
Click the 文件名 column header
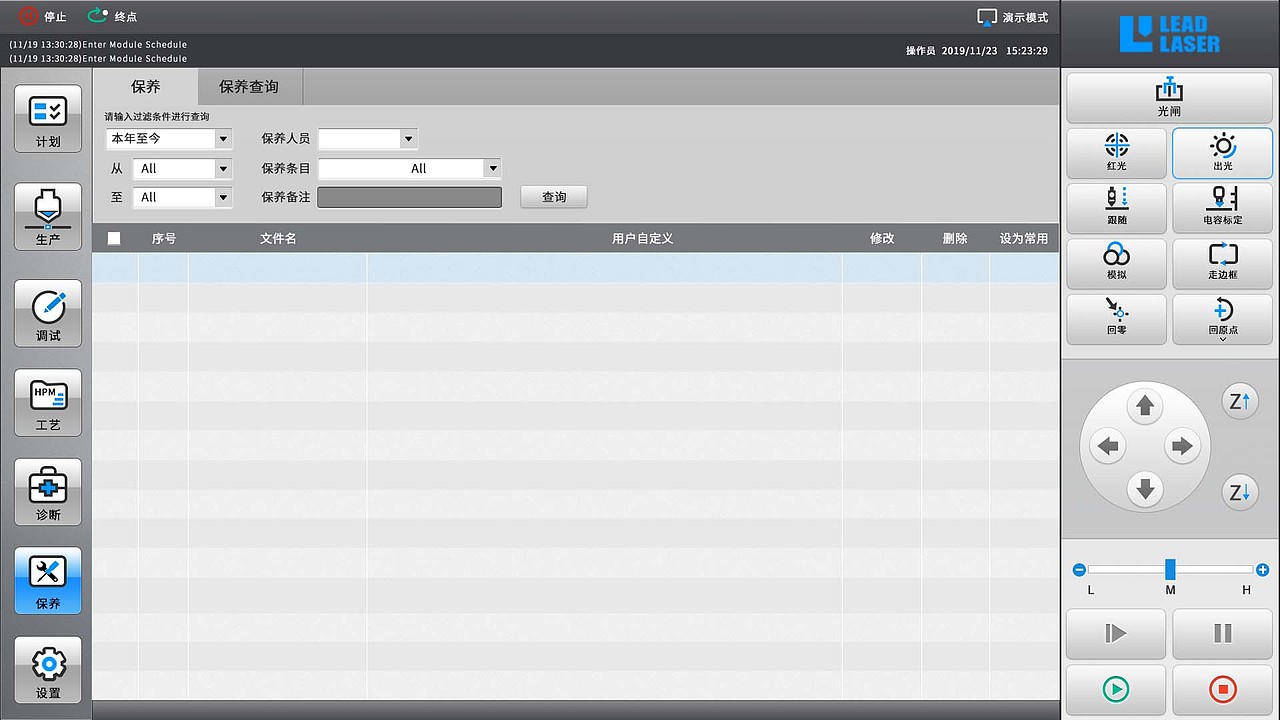[x=278, y=238]
